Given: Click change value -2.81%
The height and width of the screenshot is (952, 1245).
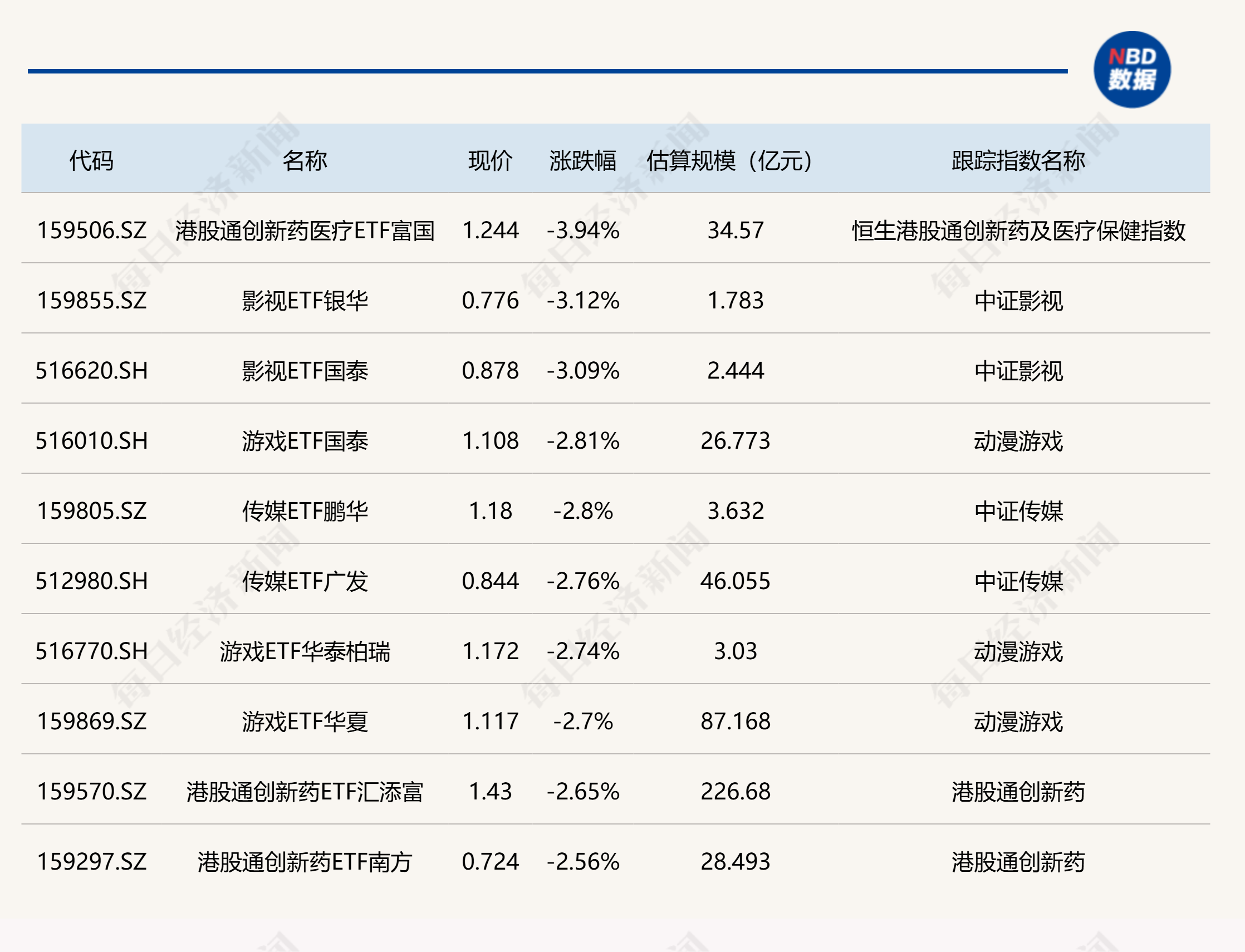Looking at the screenshot, I should [x=582, y=441].
